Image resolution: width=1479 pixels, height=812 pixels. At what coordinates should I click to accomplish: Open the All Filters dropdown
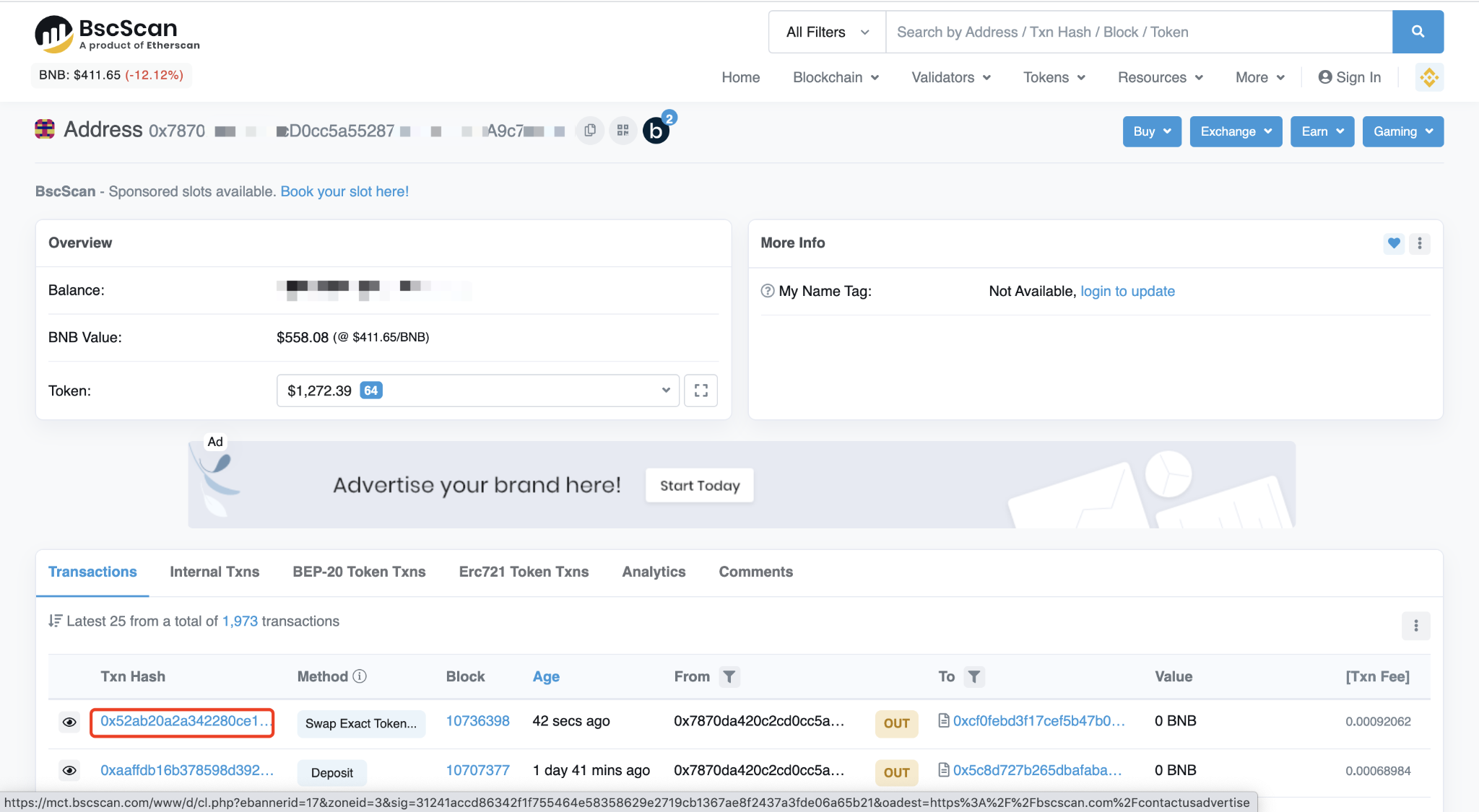[827, 32]
